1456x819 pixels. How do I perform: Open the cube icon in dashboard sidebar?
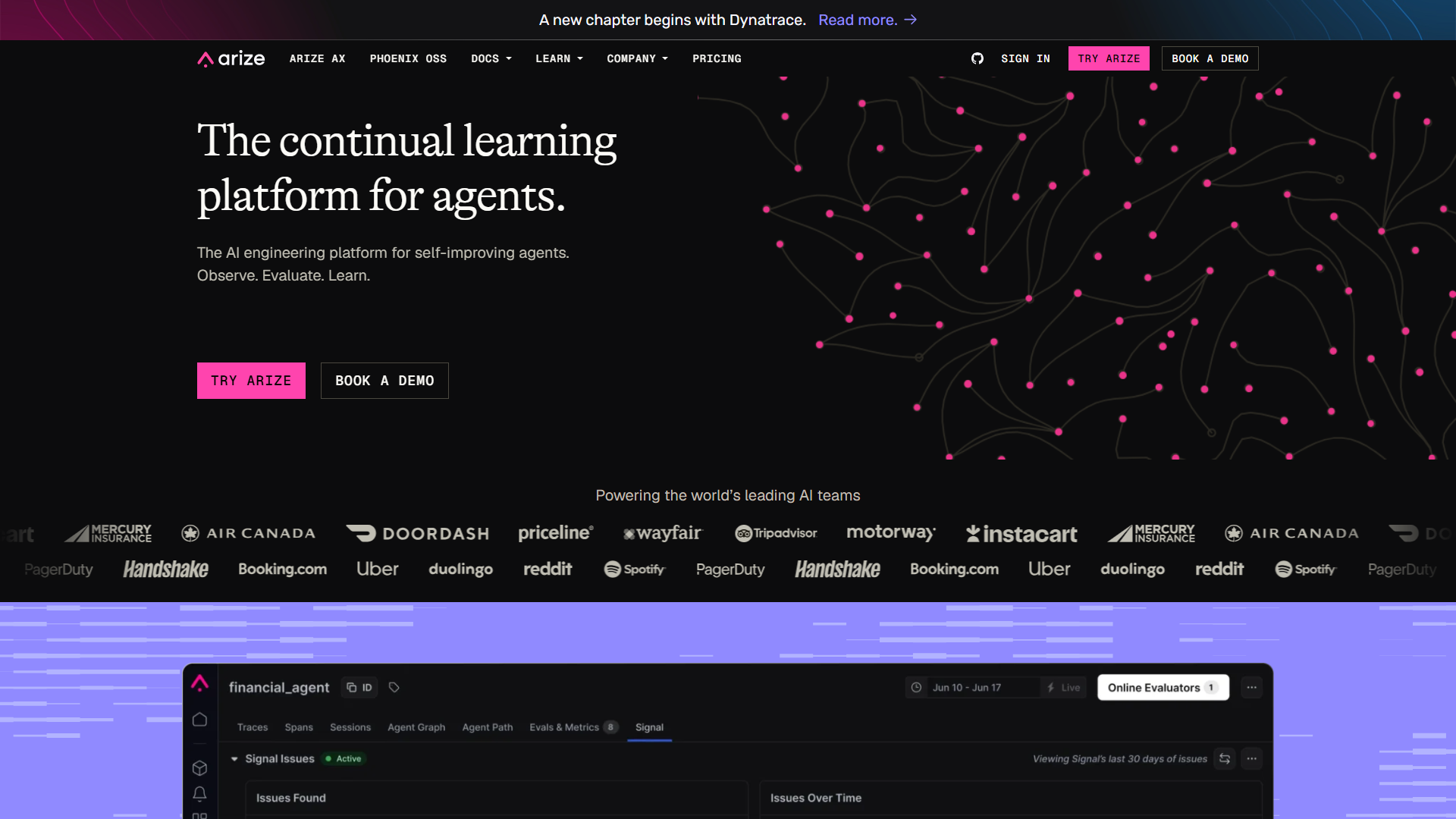[x=199, y=768]
